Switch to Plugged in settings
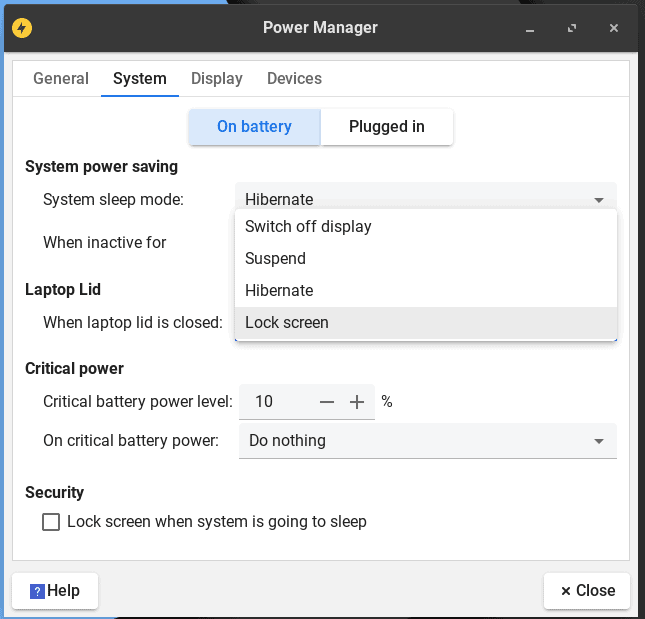 (x=387, y=127)
